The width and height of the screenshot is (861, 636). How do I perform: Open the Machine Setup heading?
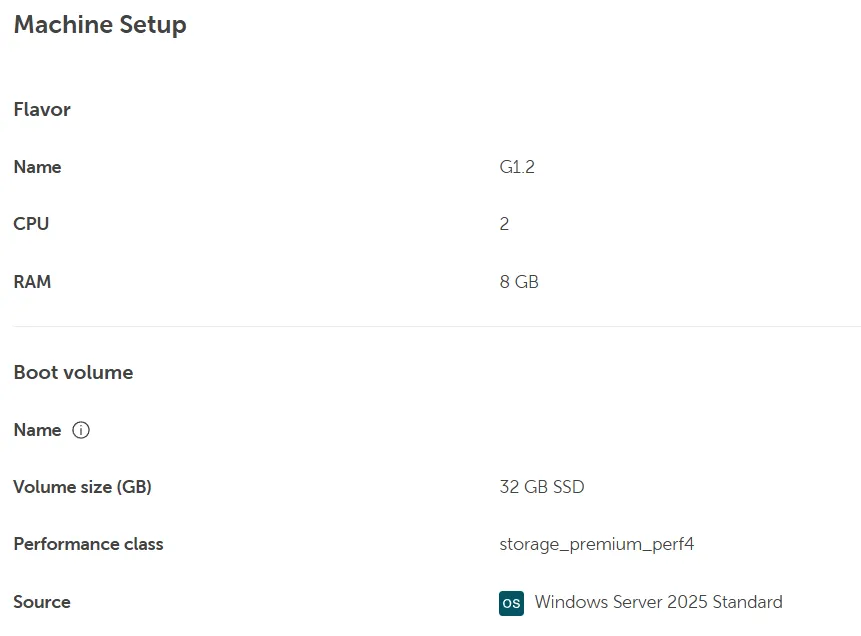[100, 25]
